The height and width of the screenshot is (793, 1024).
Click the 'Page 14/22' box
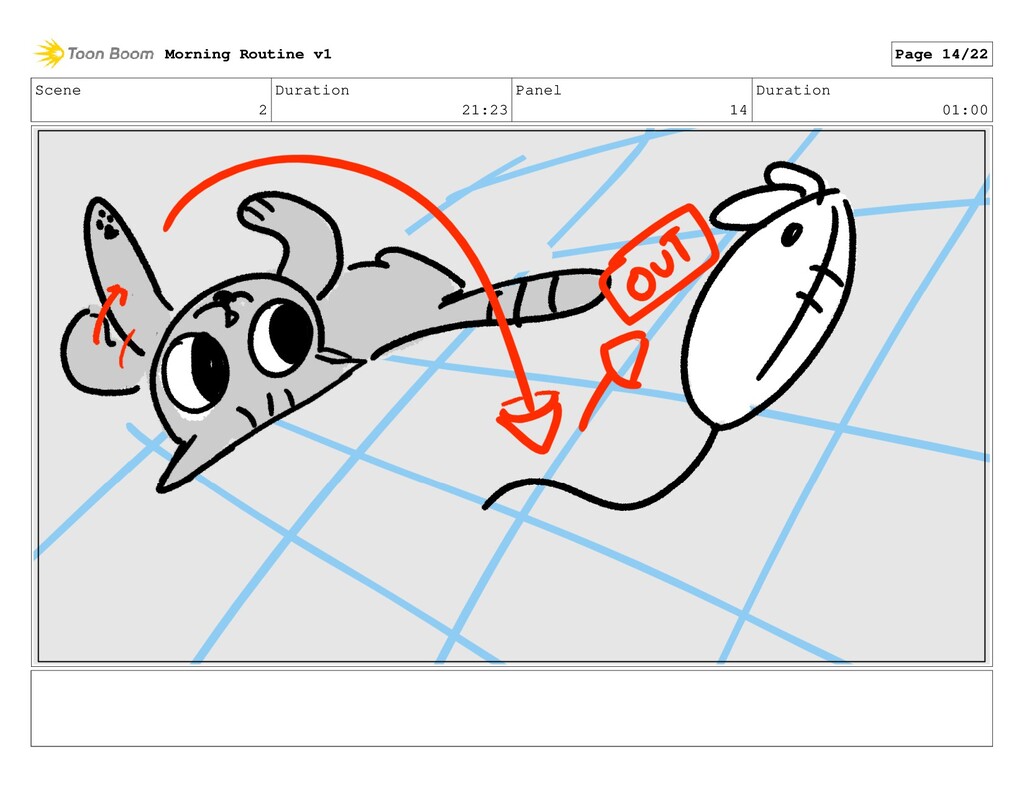[941, 54]
